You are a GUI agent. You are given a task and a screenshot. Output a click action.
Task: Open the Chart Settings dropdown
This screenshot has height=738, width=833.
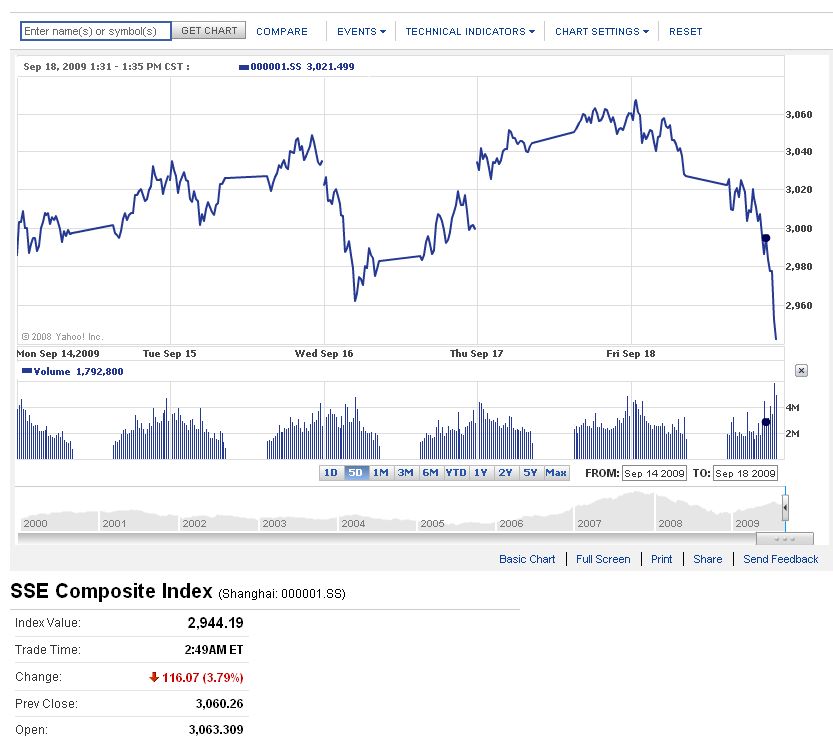(601, 31)
